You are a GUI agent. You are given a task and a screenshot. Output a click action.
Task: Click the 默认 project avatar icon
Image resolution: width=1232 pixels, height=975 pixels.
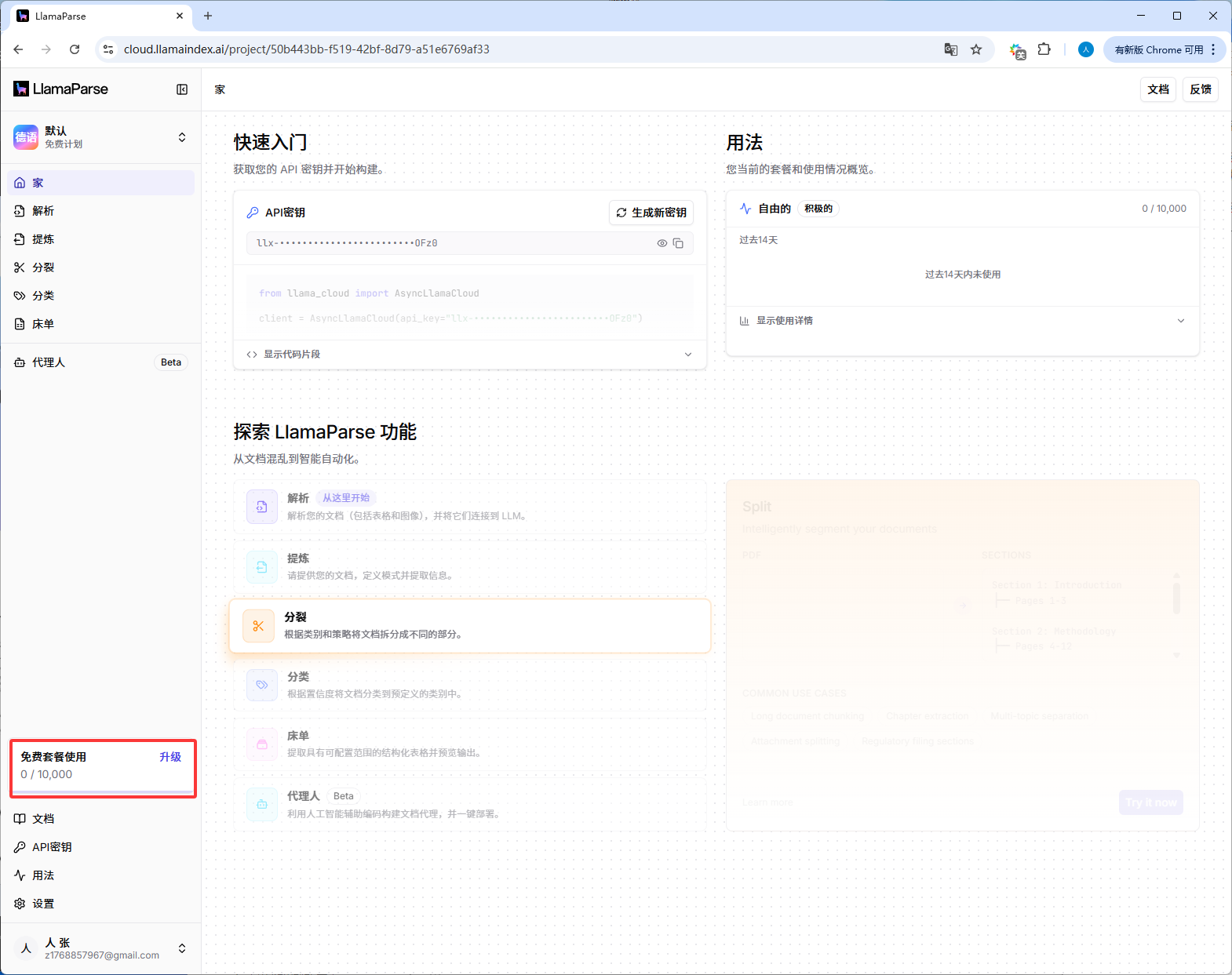(x=26, y=137)
